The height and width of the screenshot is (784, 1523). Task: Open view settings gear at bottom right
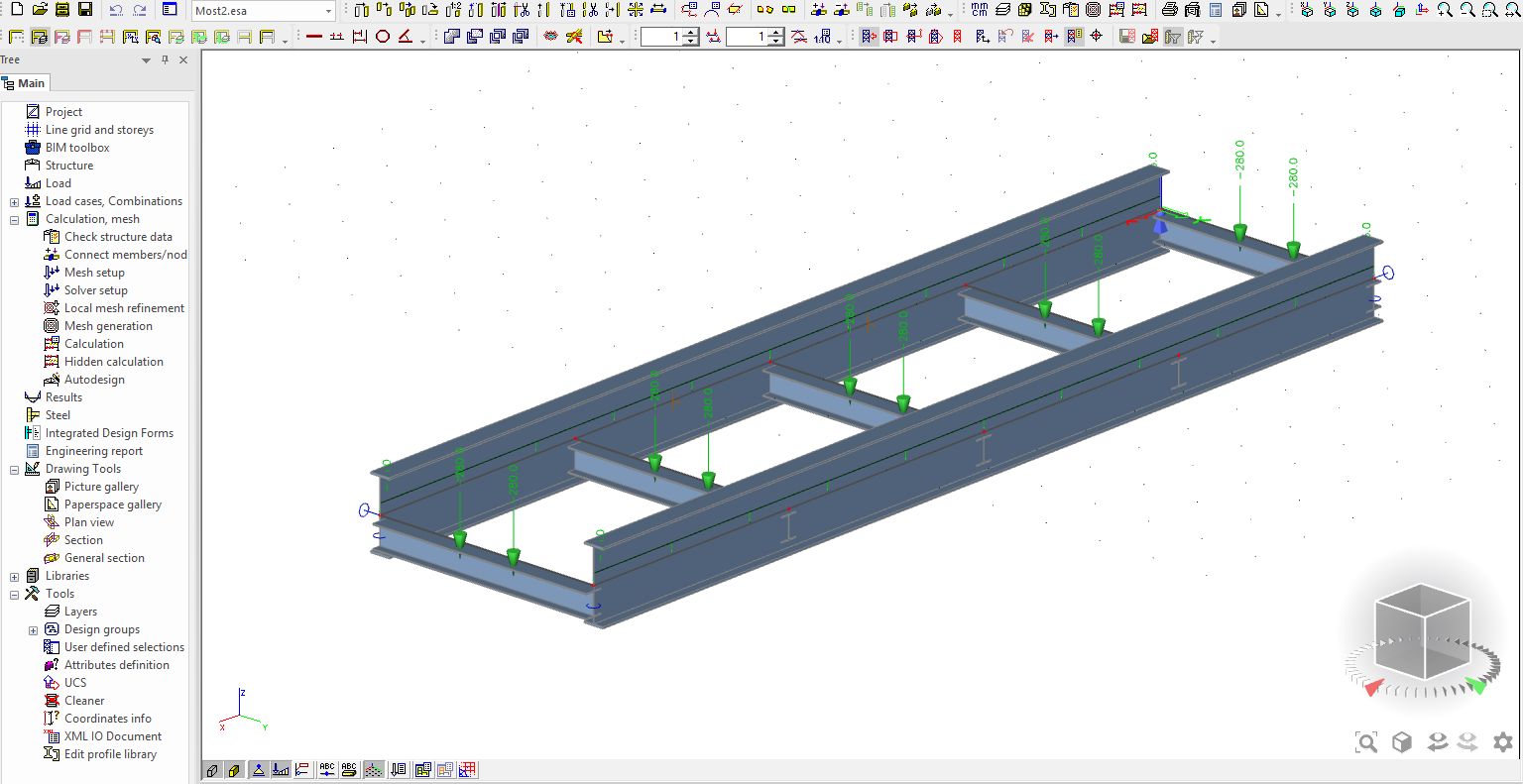point(1503,742)
